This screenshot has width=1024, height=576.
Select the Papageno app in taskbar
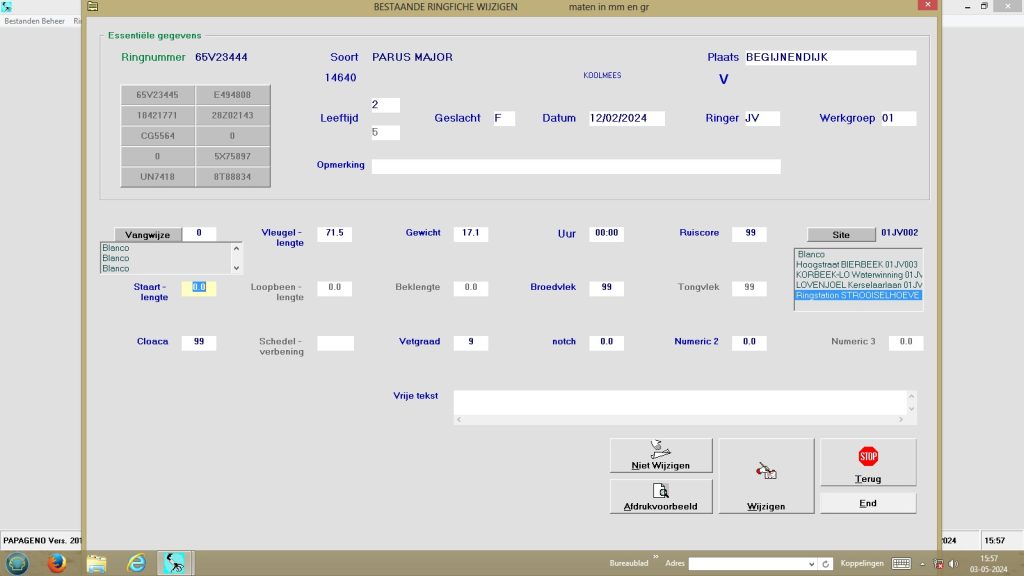click(x=176, y=563)
